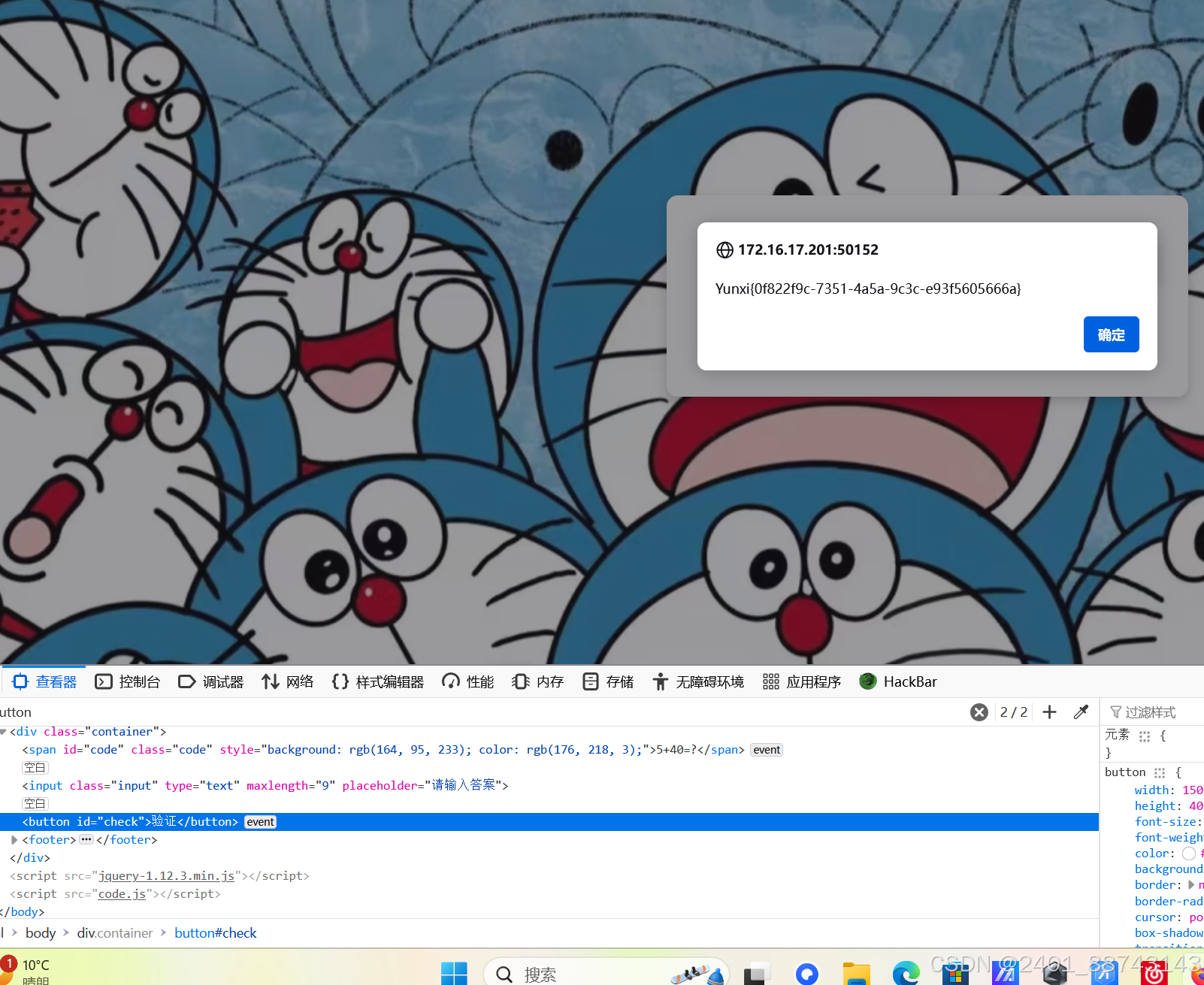This screenshot has height=985, width=1204.
Task: Open the 无障碍环境 accessibility tab
Action: [x=697, y=681]
